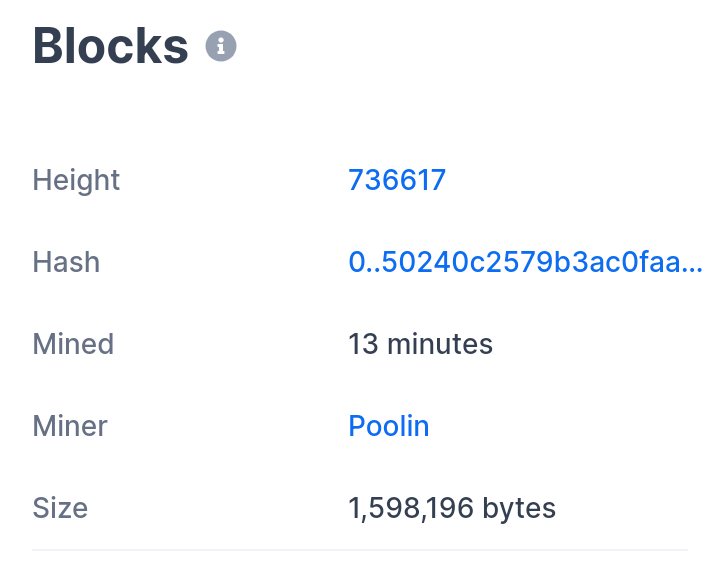Open the block hash 0..50240c2579b3ac0faa link
This screenshot has width=720, height=561.
click(x=525, y=262)
